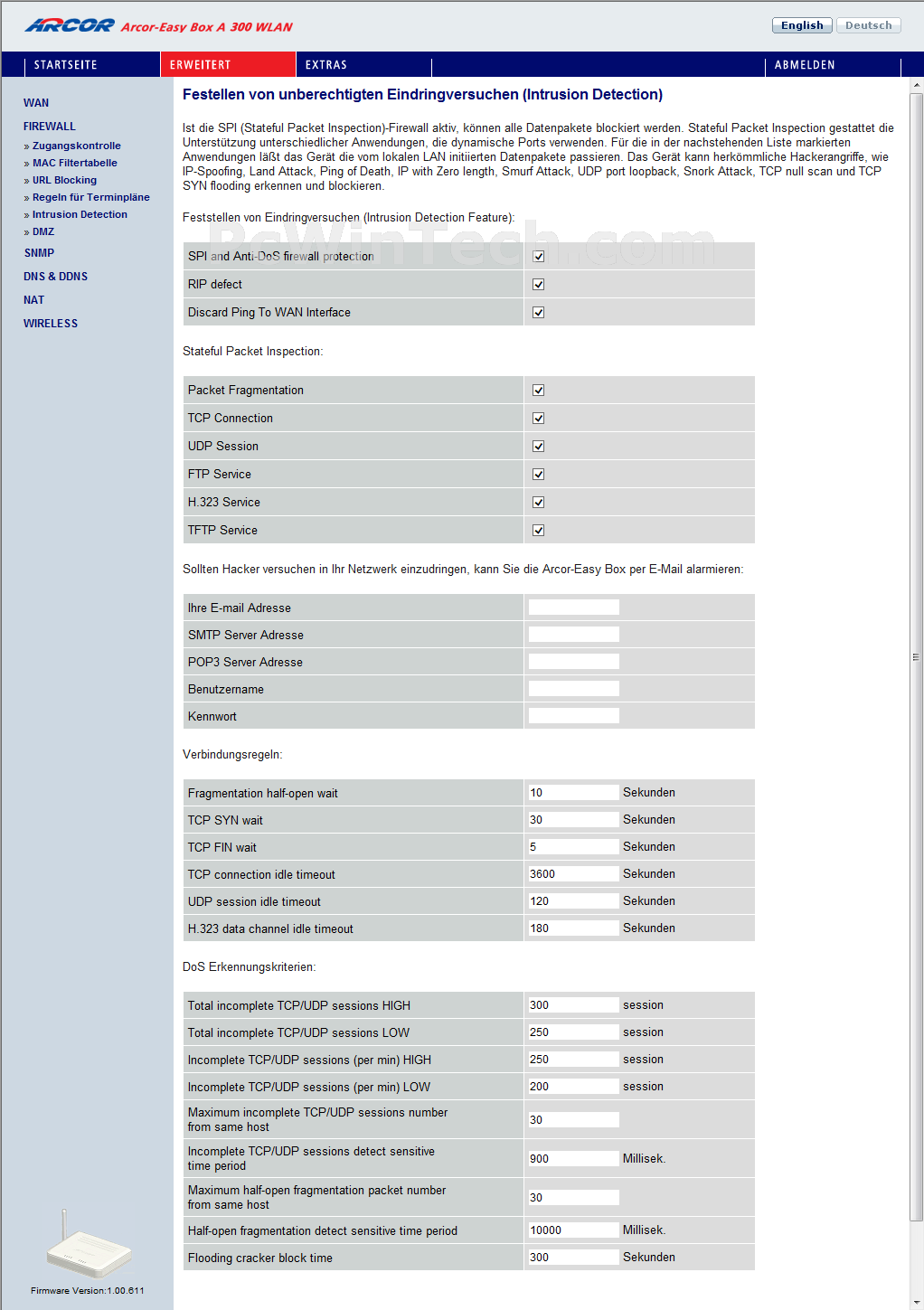Viewport: 924px width, 1310px height.
Task: Click the router image above firmware version
Action: point(89,1249)
